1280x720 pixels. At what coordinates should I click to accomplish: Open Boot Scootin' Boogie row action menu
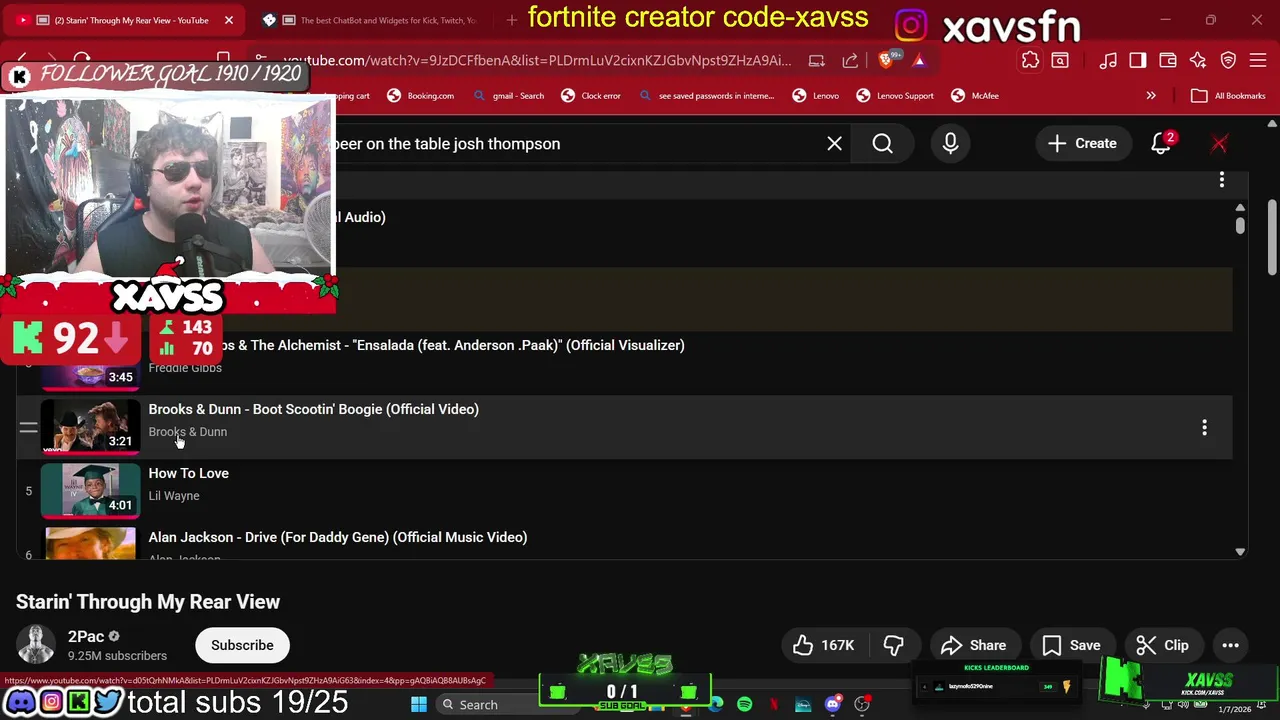click(x=1204, y=428)
